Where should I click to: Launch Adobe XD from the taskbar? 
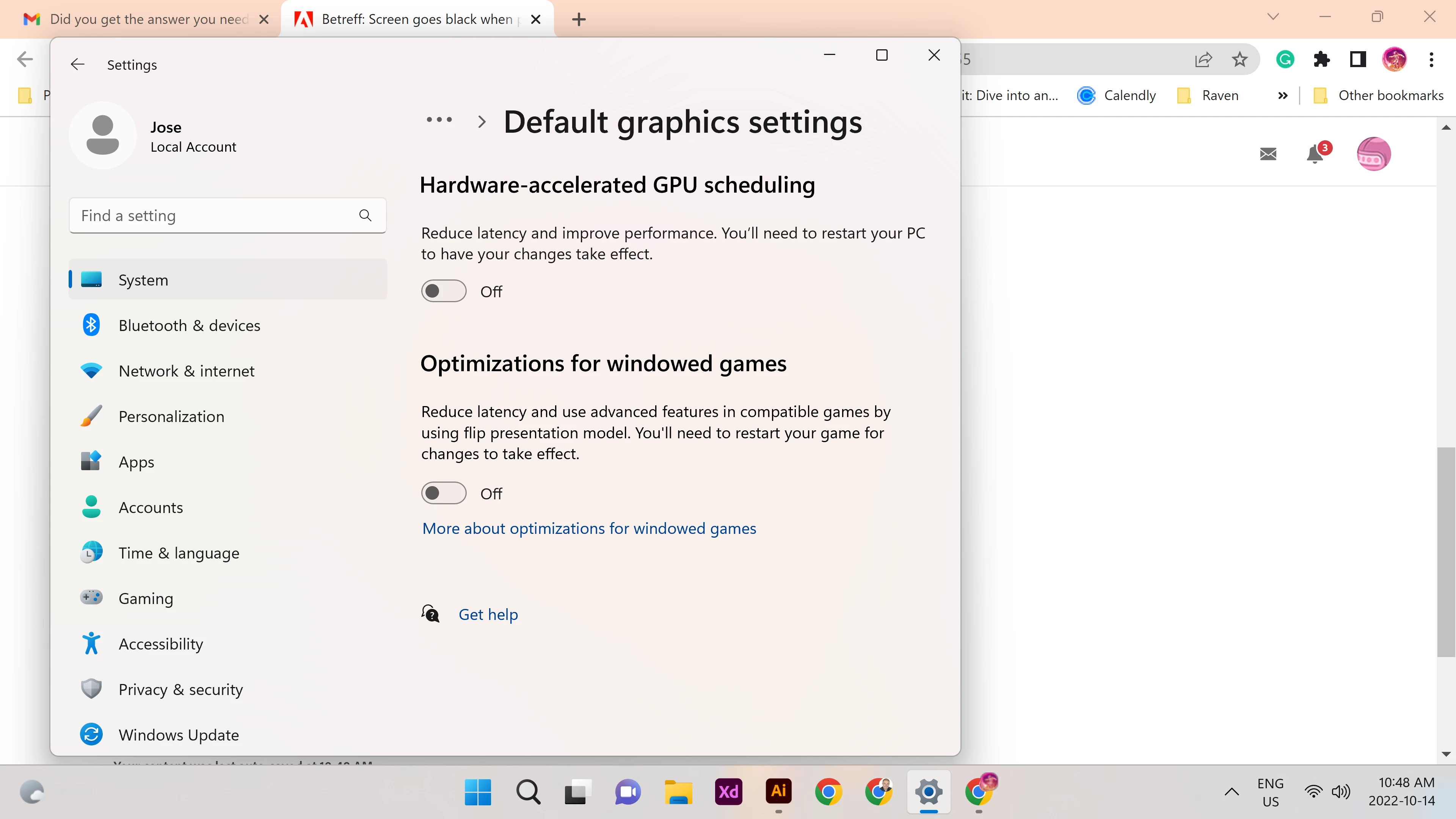[728, 791]
